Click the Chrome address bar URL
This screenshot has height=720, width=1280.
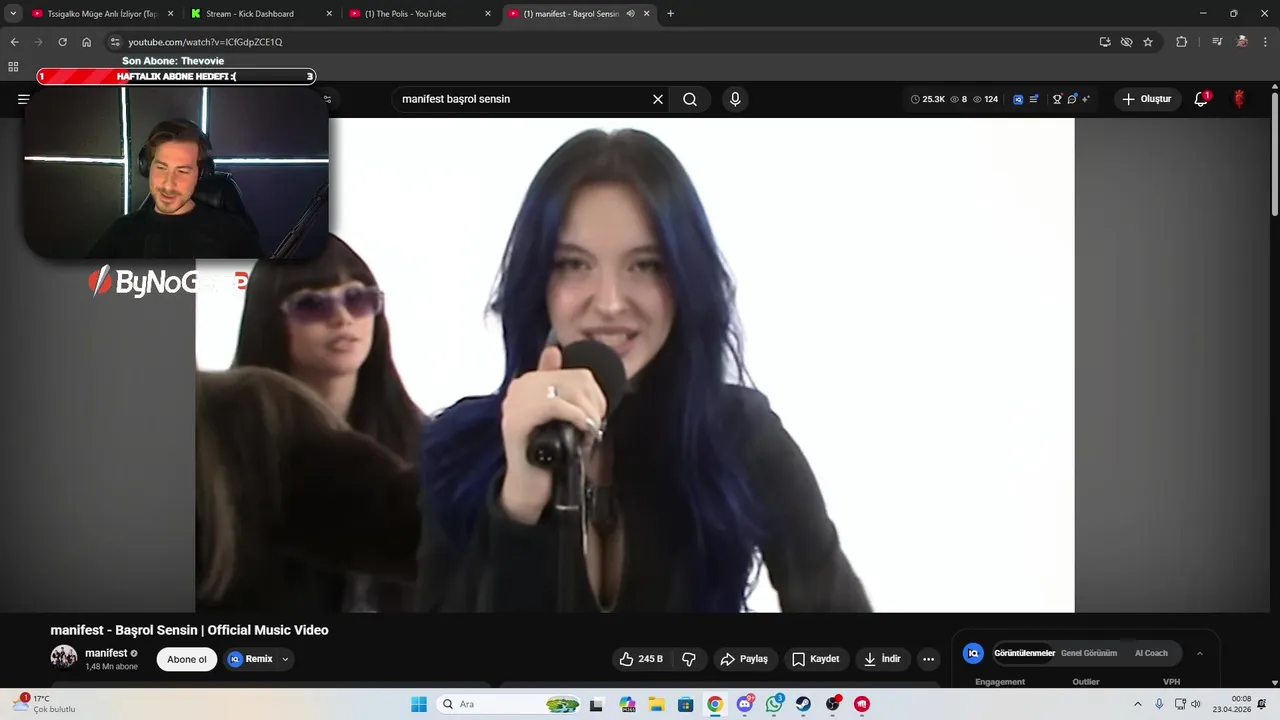(x=205, y=42)
